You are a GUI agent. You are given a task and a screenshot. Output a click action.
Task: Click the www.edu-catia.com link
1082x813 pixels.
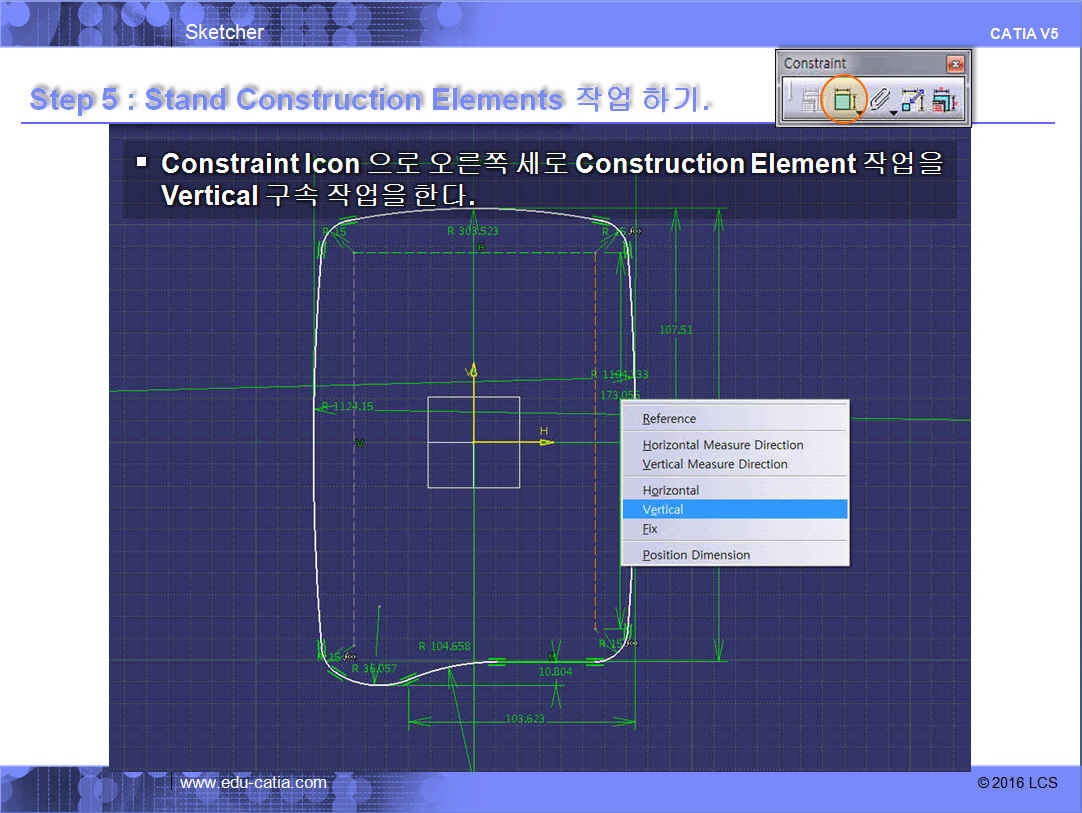(x=253, y=782)
